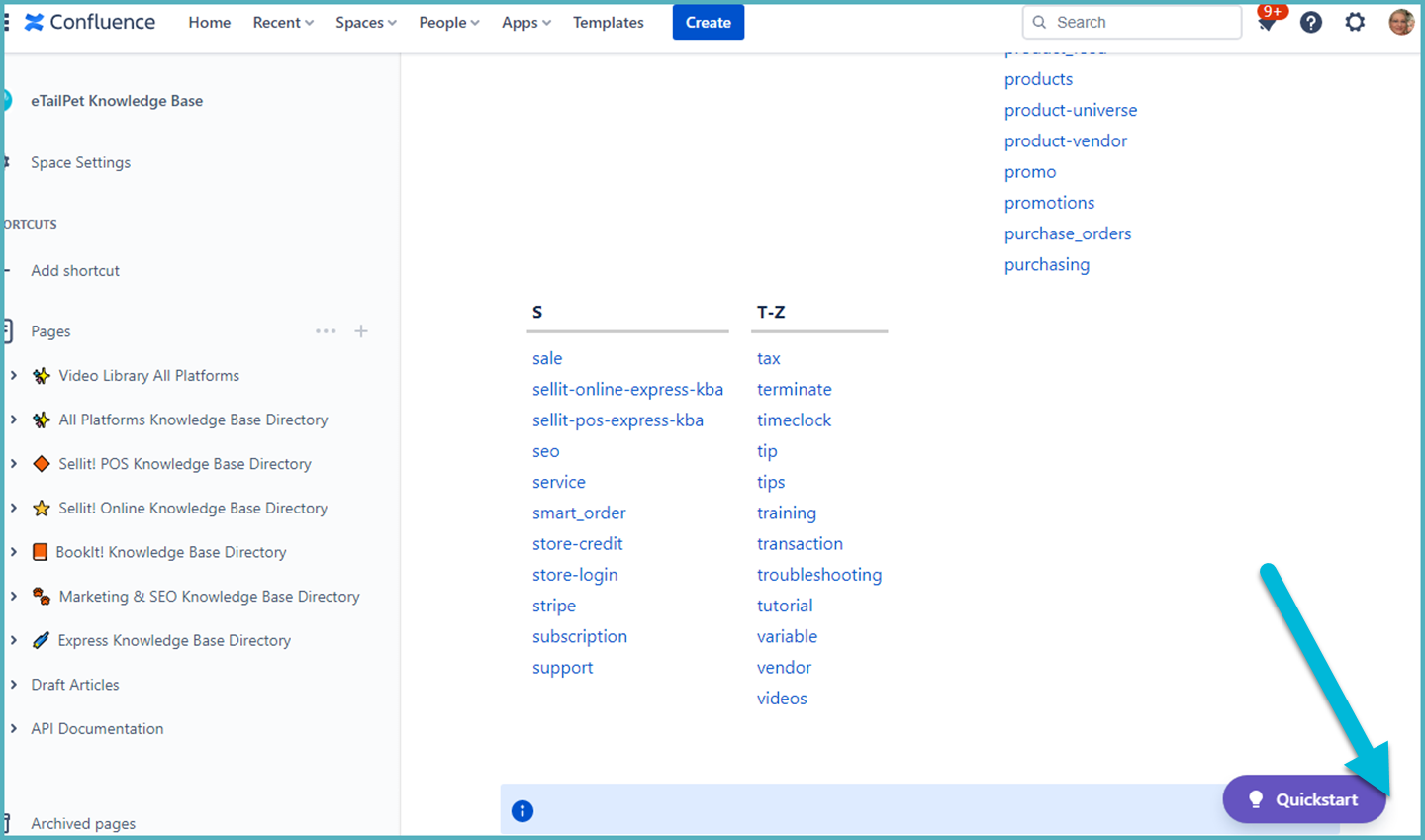This screenshot has height=840, width=1425.
Task: Click the Confluence logo
Action: point(90,22)
